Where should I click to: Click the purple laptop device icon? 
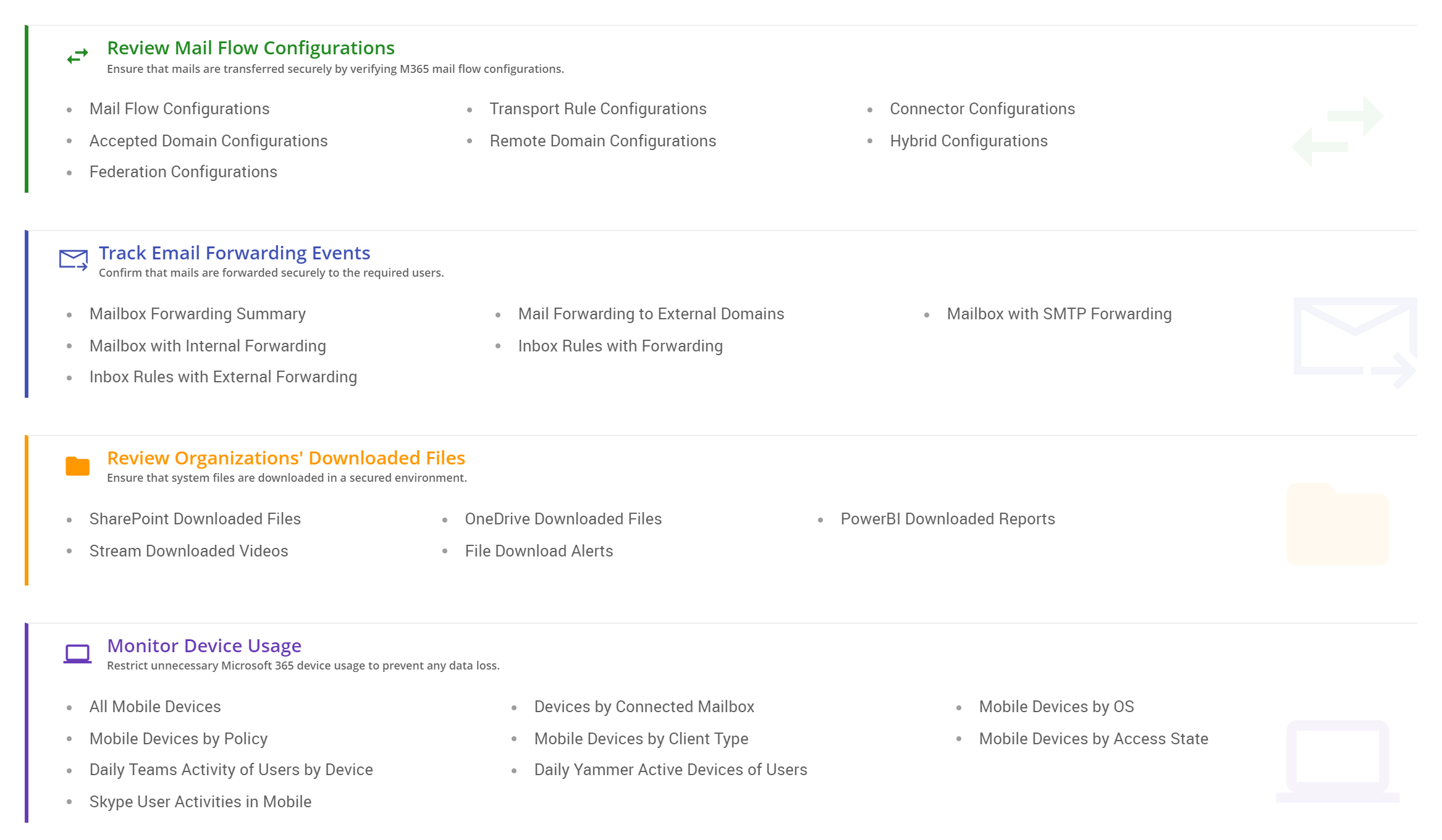click(x=78, y=653)
